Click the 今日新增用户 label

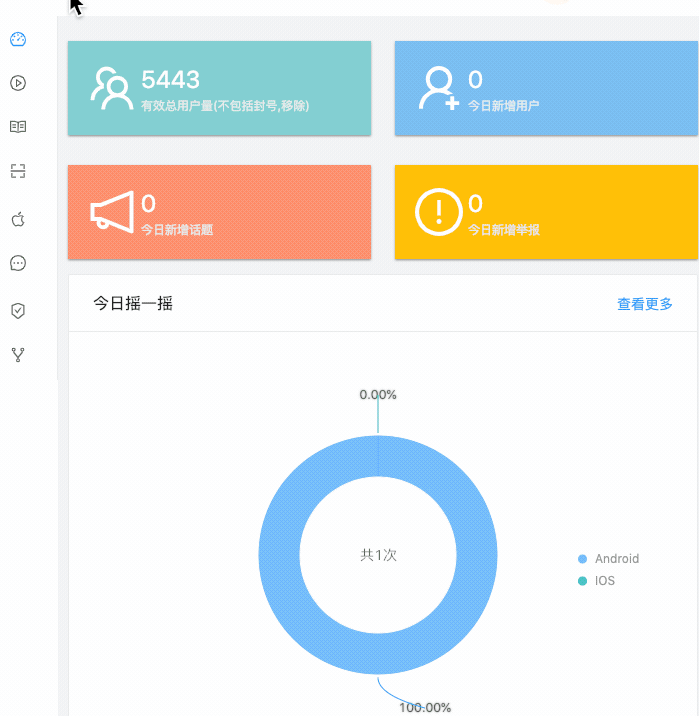pyautogui.click(x=504, y=106)
